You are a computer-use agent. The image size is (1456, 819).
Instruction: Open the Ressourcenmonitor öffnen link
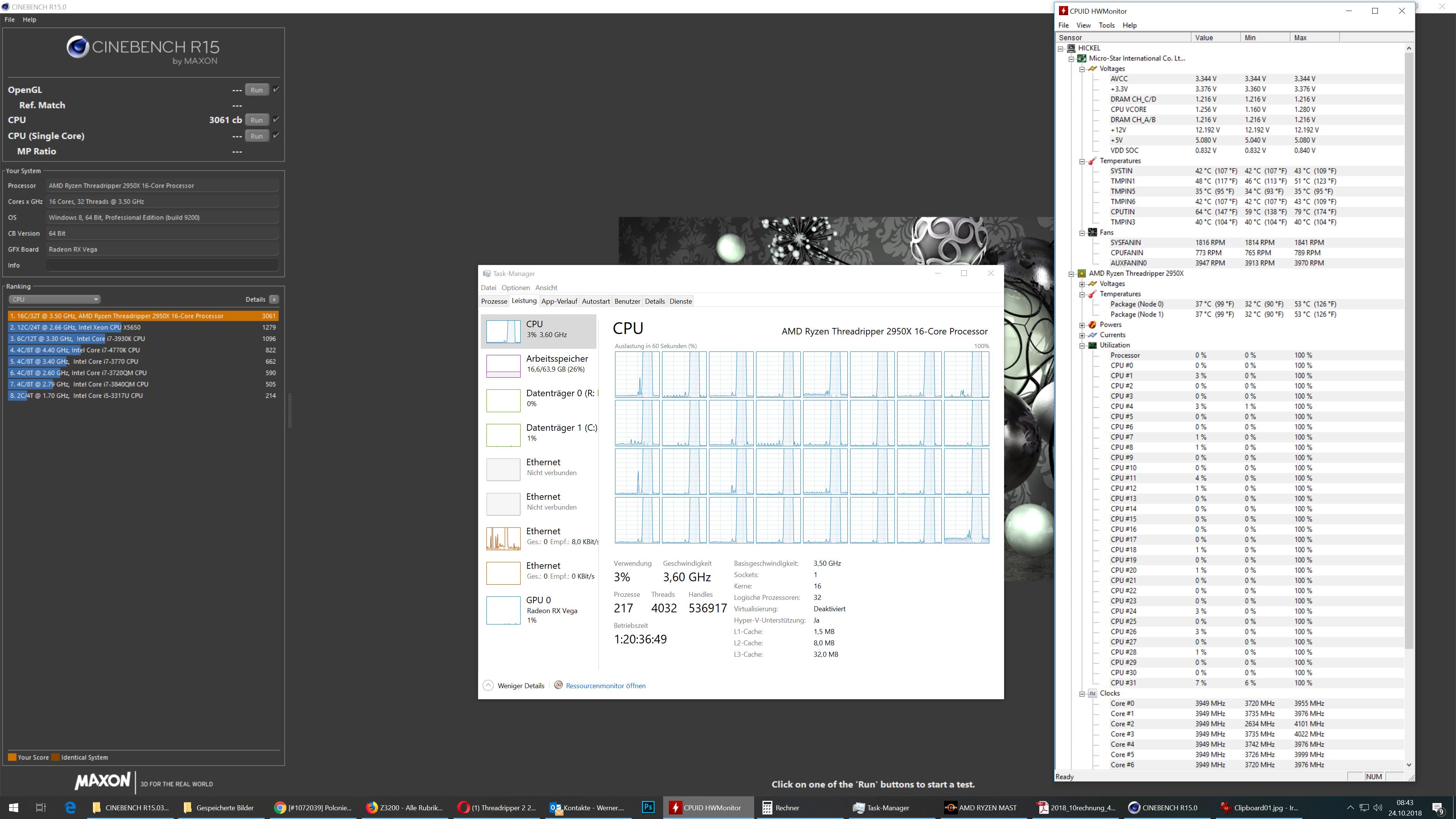coord(606,686)
